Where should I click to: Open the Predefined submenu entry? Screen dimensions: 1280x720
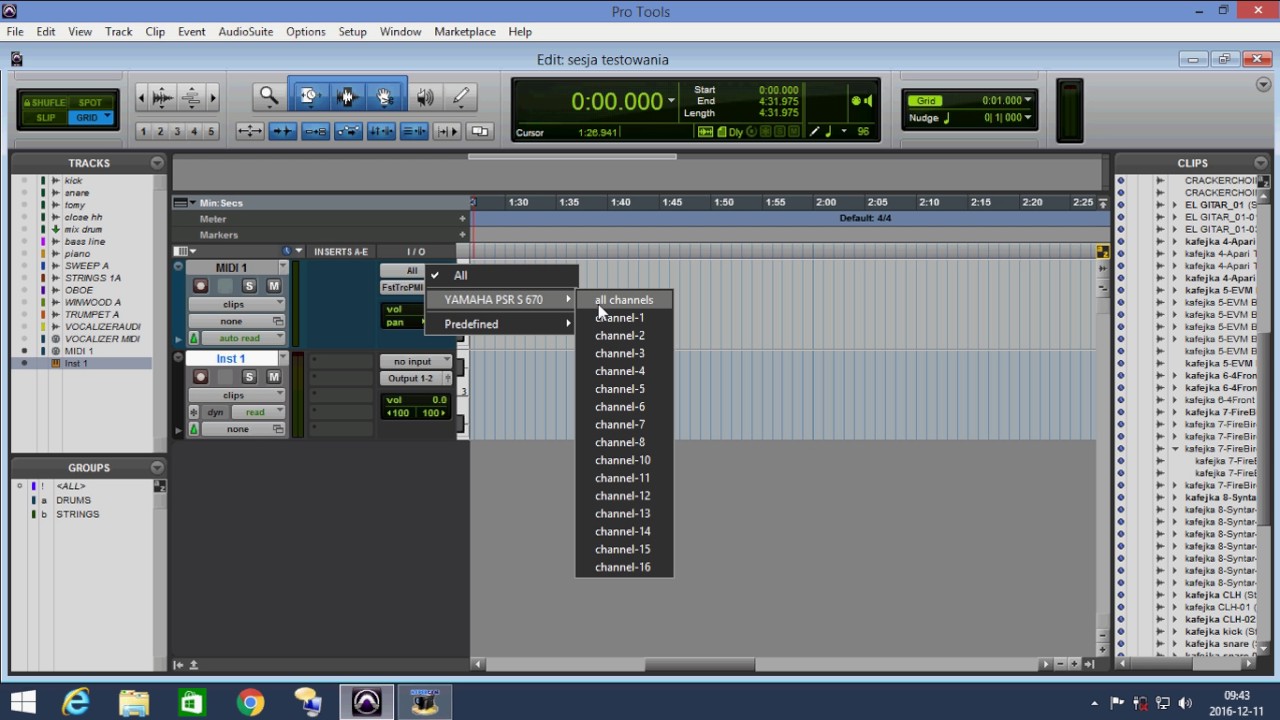coord(502,324)
